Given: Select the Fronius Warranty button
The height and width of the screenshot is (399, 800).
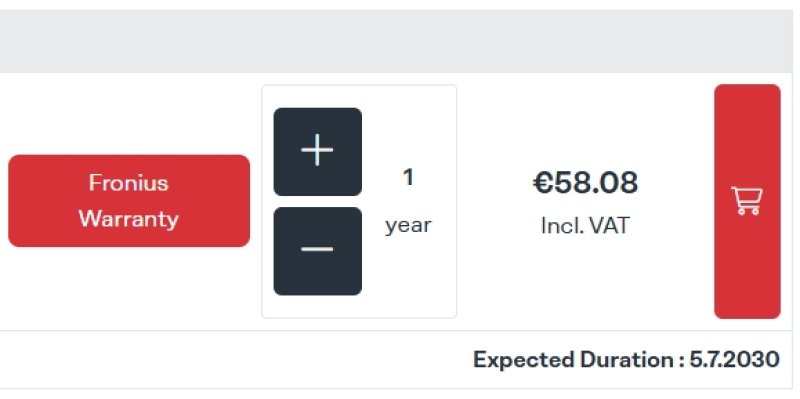Looking at the screenshot, I should coord(129,201).
